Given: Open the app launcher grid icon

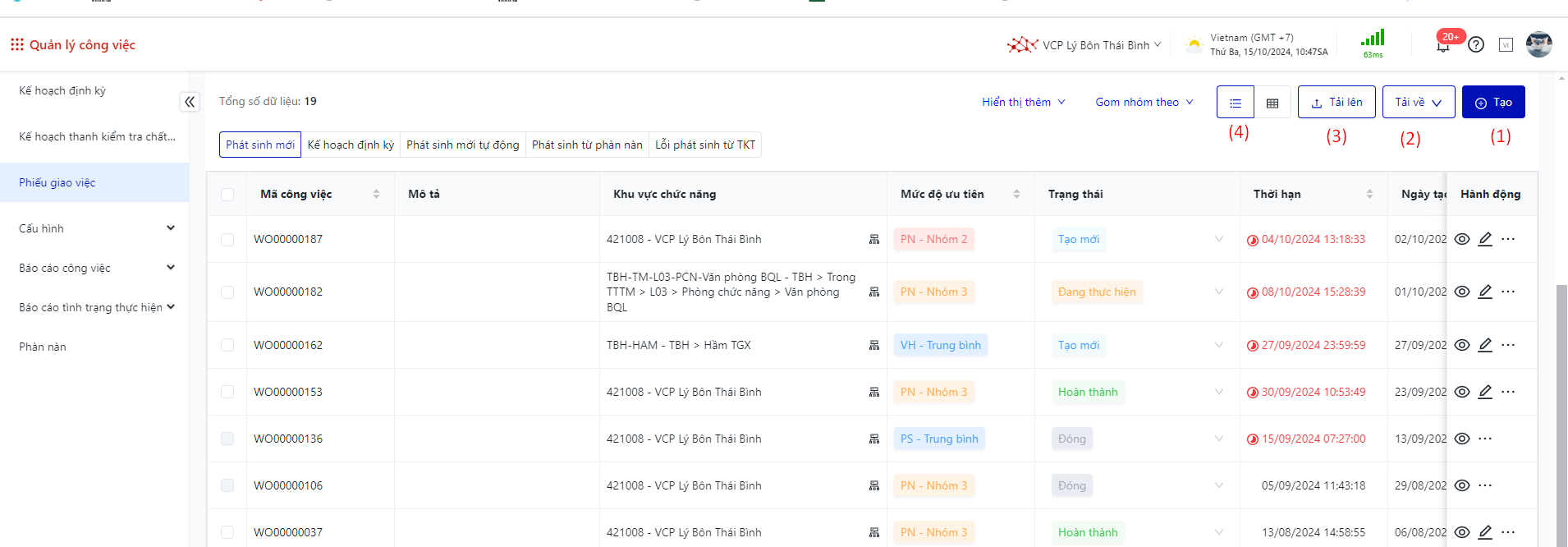Looking at the screenshot, I should coord(16,44).
